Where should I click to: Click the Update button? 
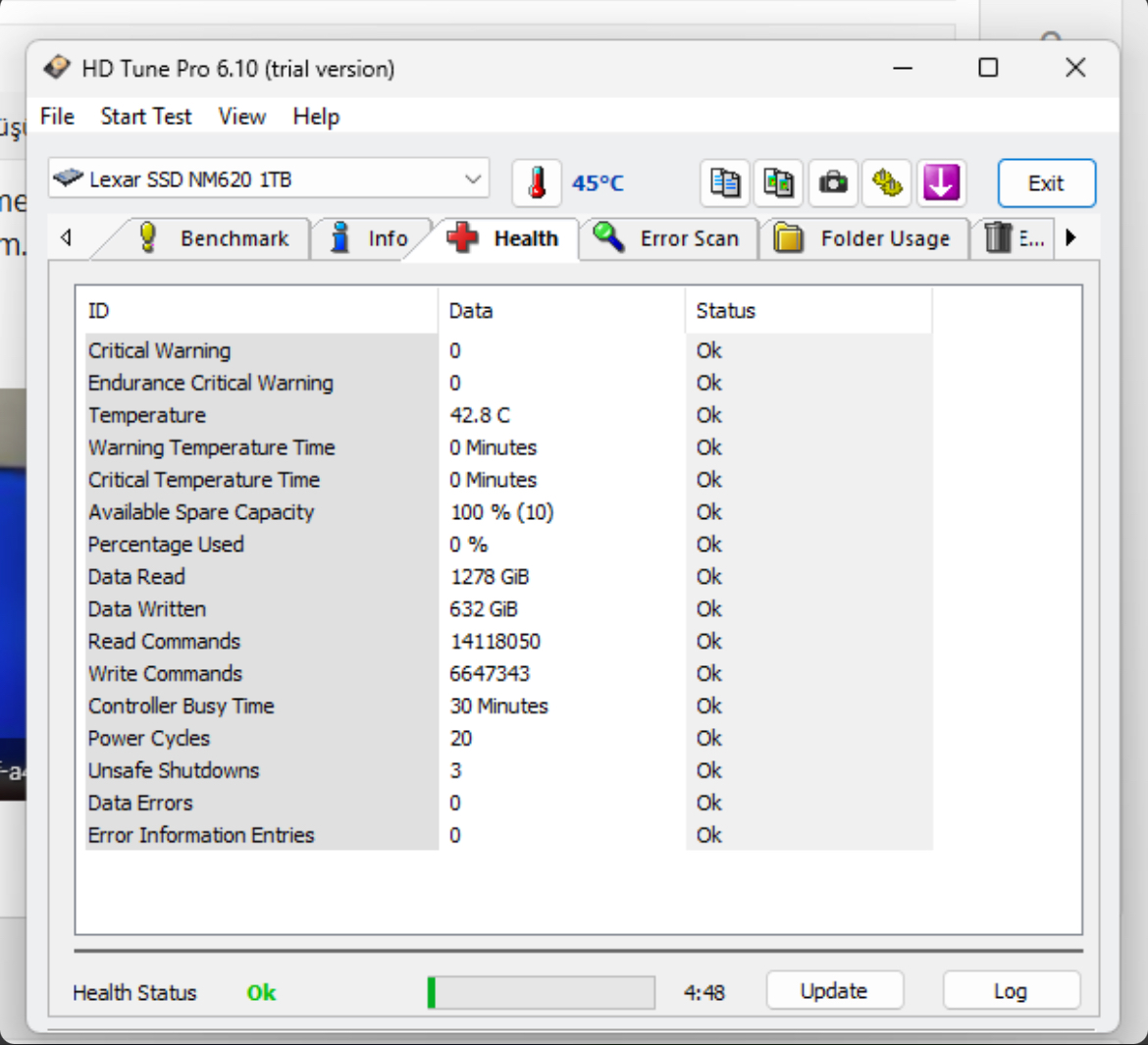tap(835, 991)
